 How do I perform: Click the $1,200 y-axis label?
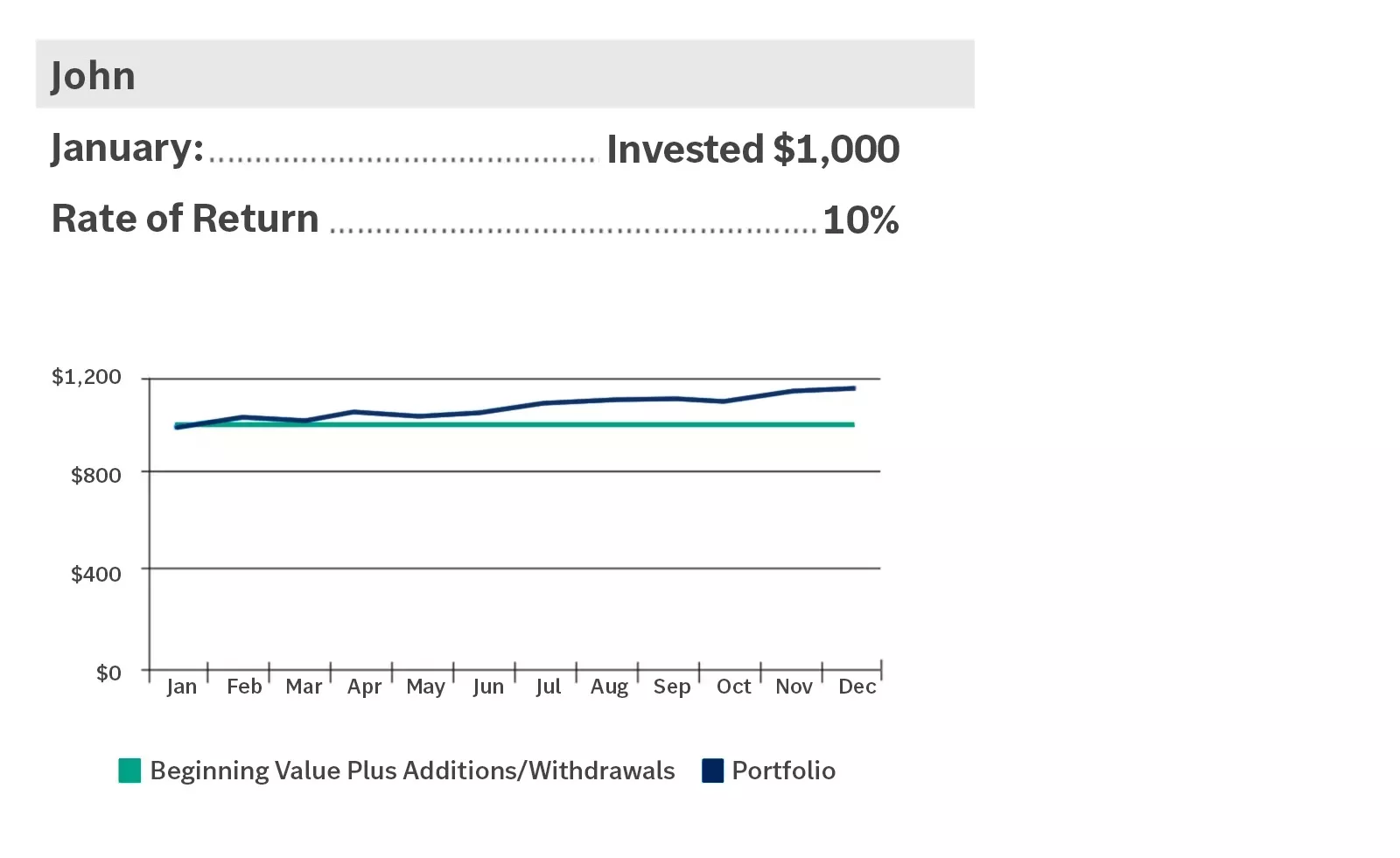point(87,377)
